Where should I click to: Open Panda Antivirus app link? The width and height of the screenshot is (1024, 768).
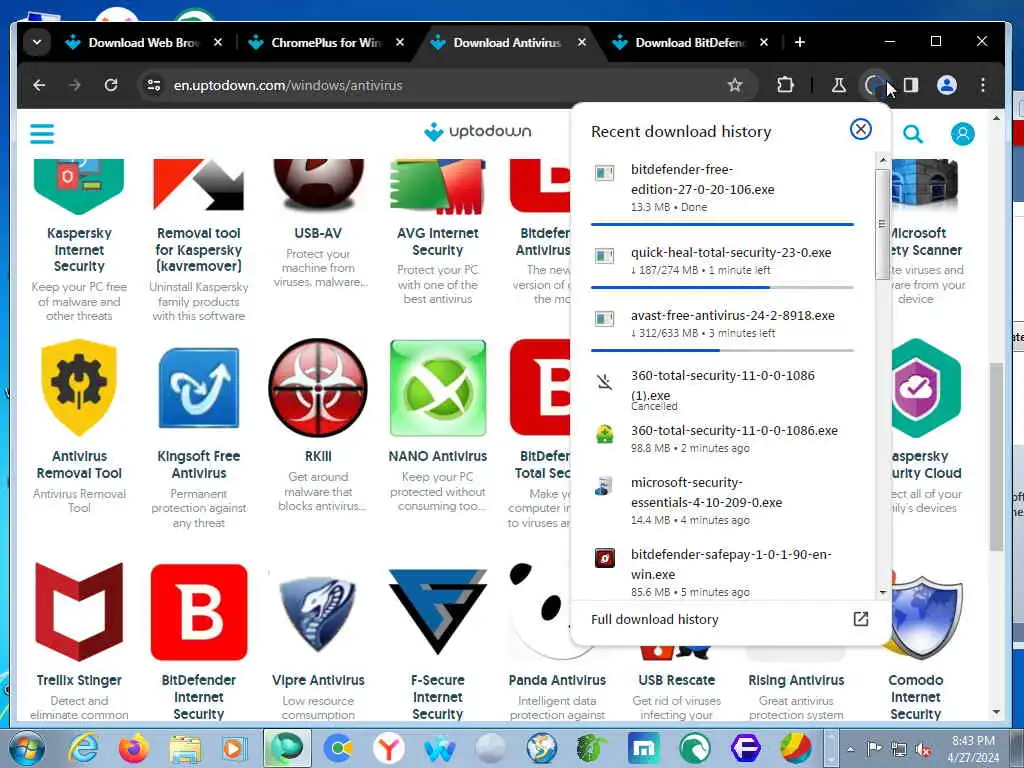[557, 680]
